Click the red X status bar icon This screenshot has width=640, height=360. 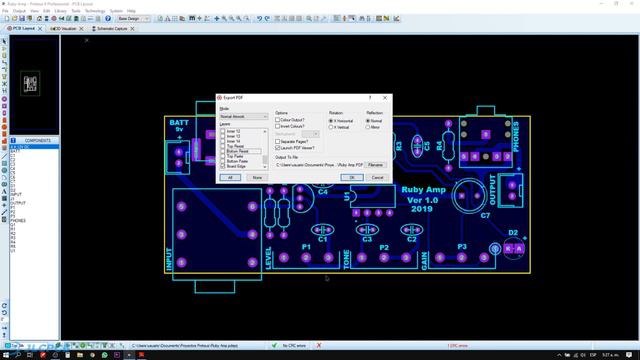coord(319,345)
